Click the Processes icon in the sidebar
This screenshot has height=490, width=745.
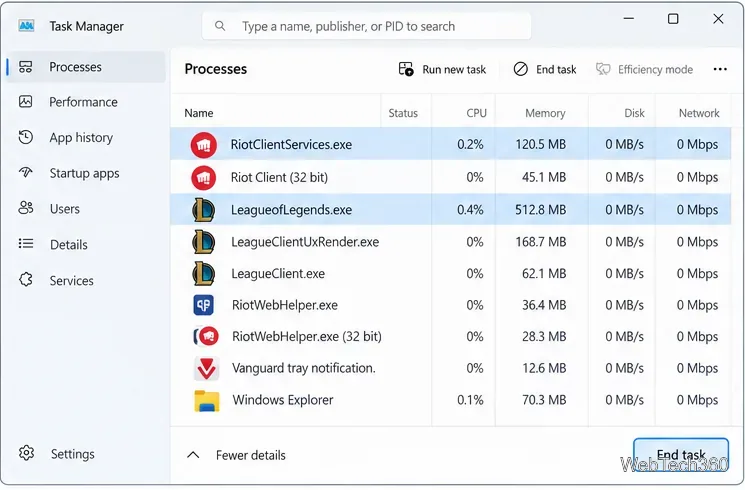tap(26, 67)
